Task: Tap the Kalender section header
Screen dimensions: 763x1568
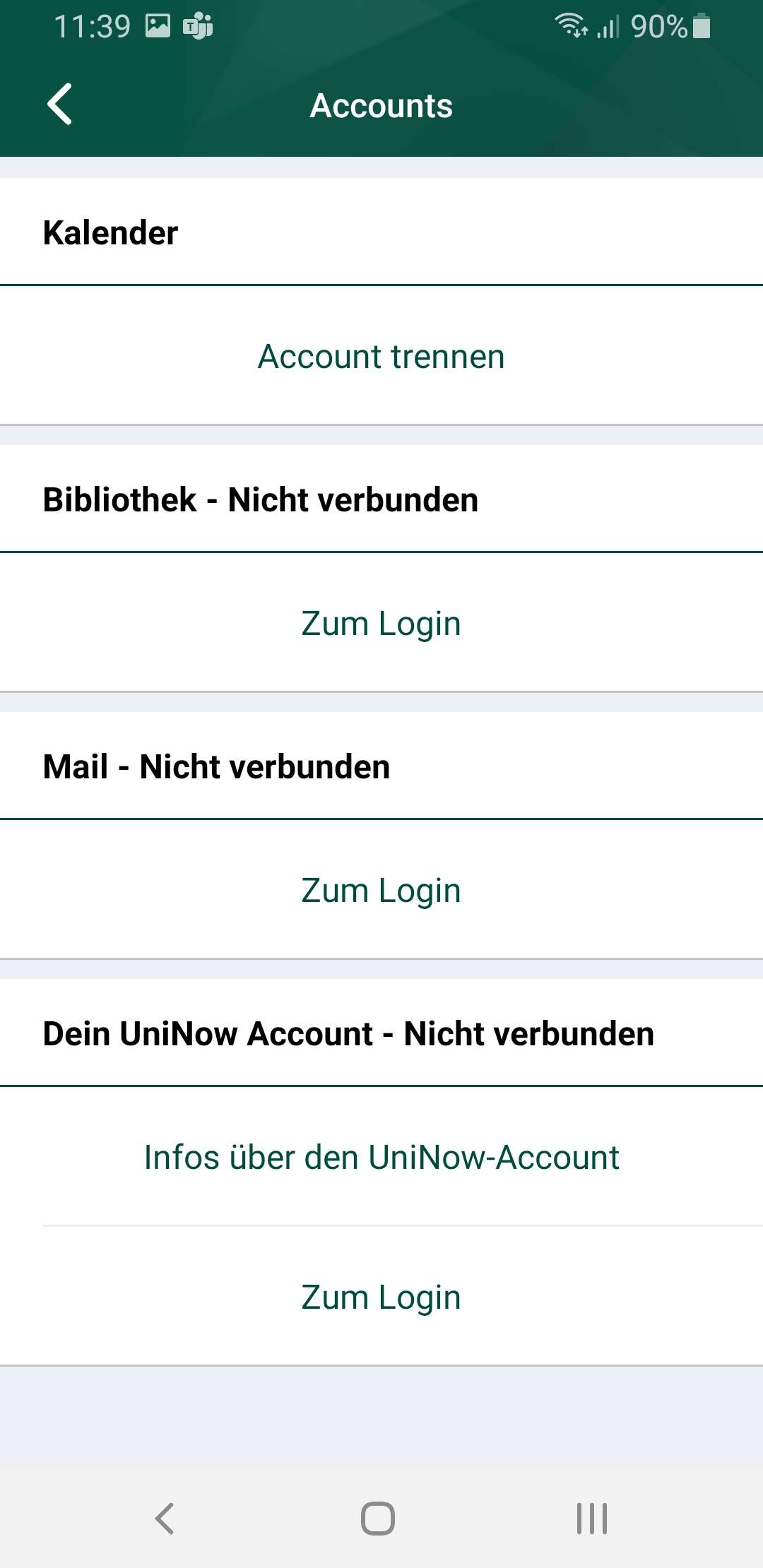Action: (111, 233)
